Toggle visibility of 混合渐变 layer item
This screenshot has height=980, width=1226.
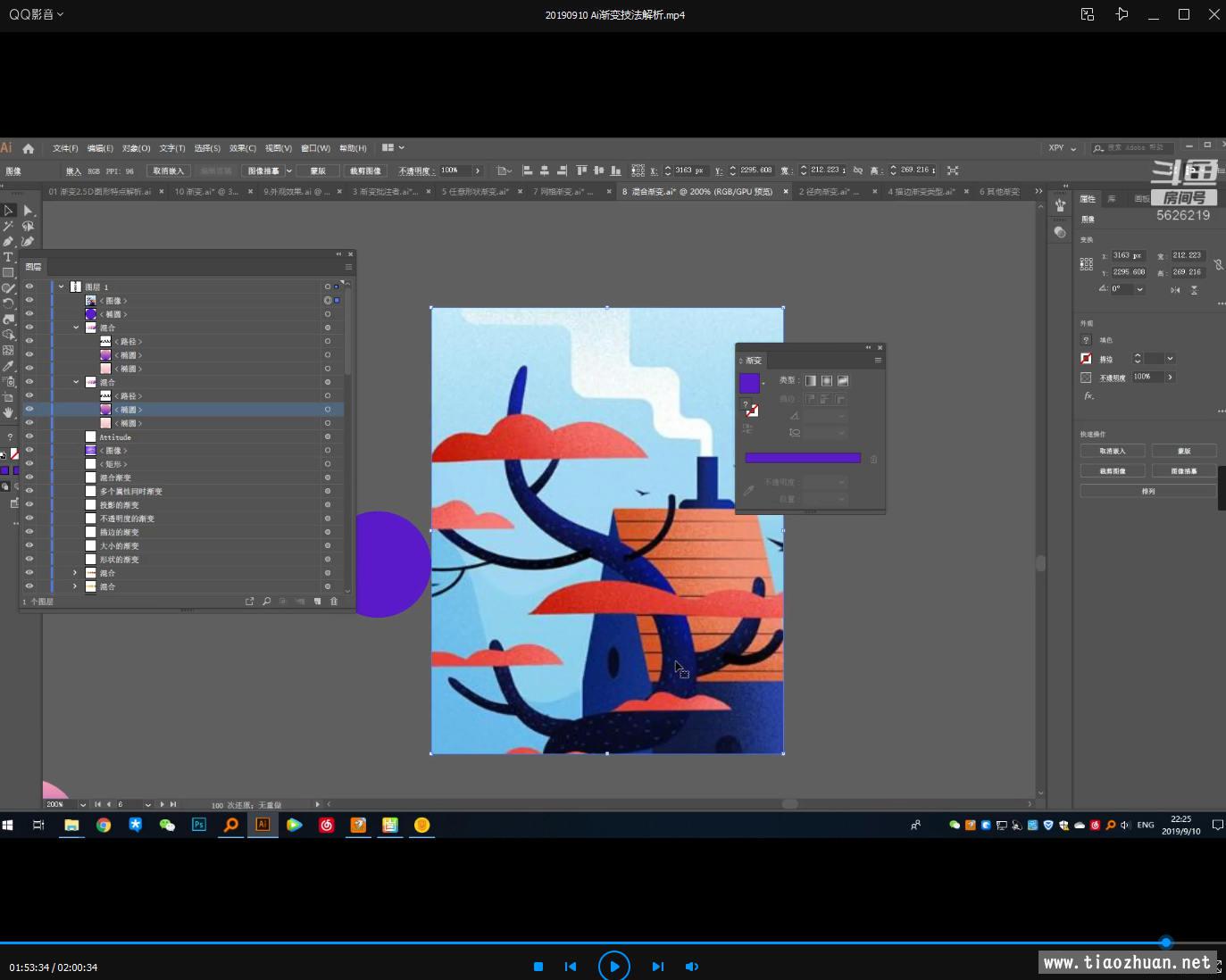coord(29,478)
